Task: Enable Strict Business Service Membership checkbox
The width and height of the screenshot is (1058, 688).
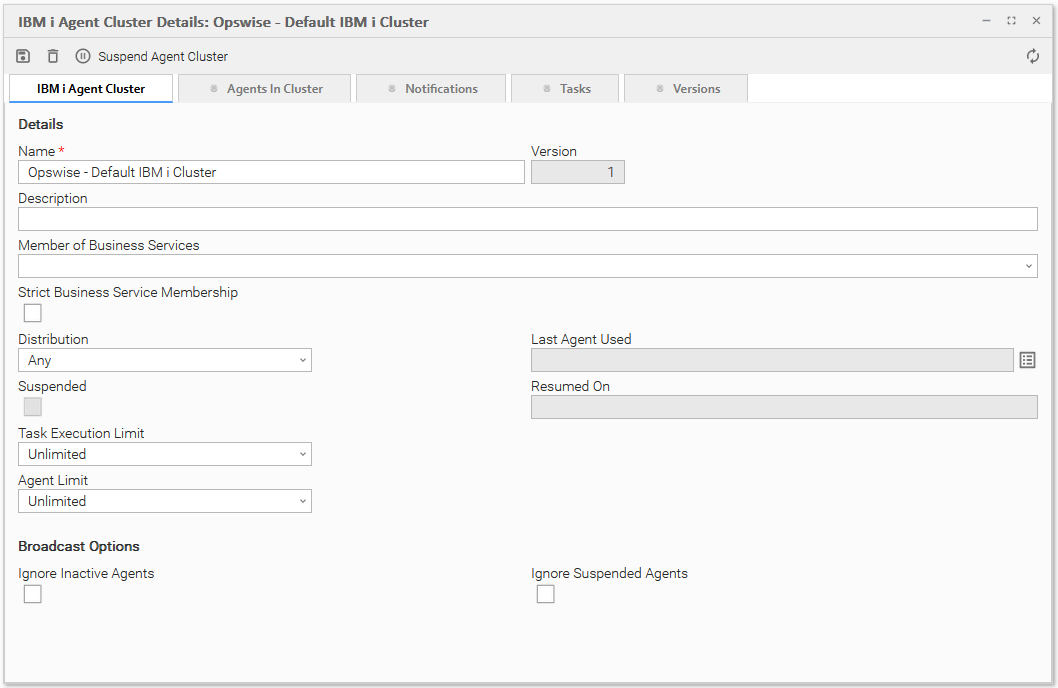Action: 33,313
